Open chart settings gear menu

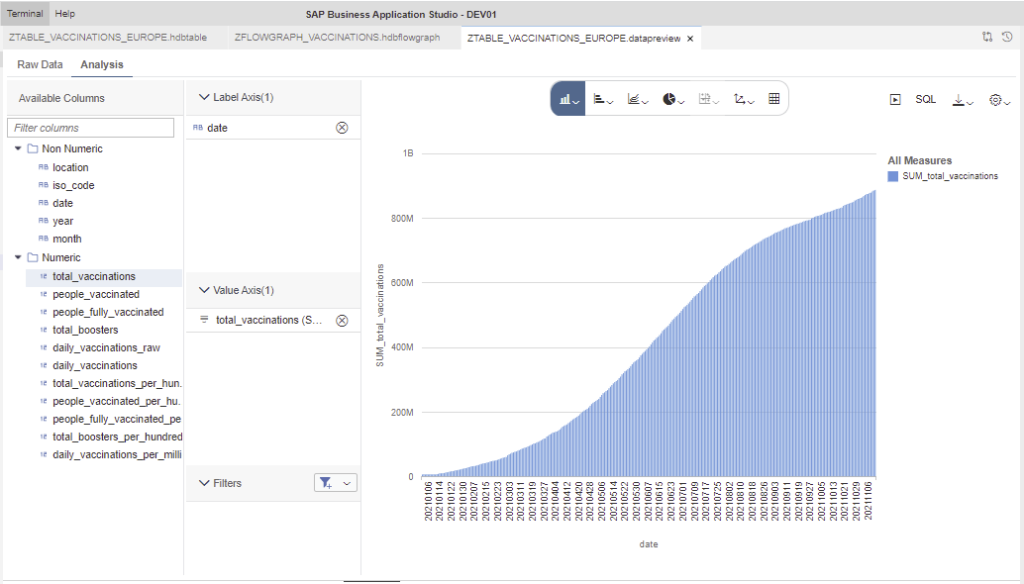(999, 100)
